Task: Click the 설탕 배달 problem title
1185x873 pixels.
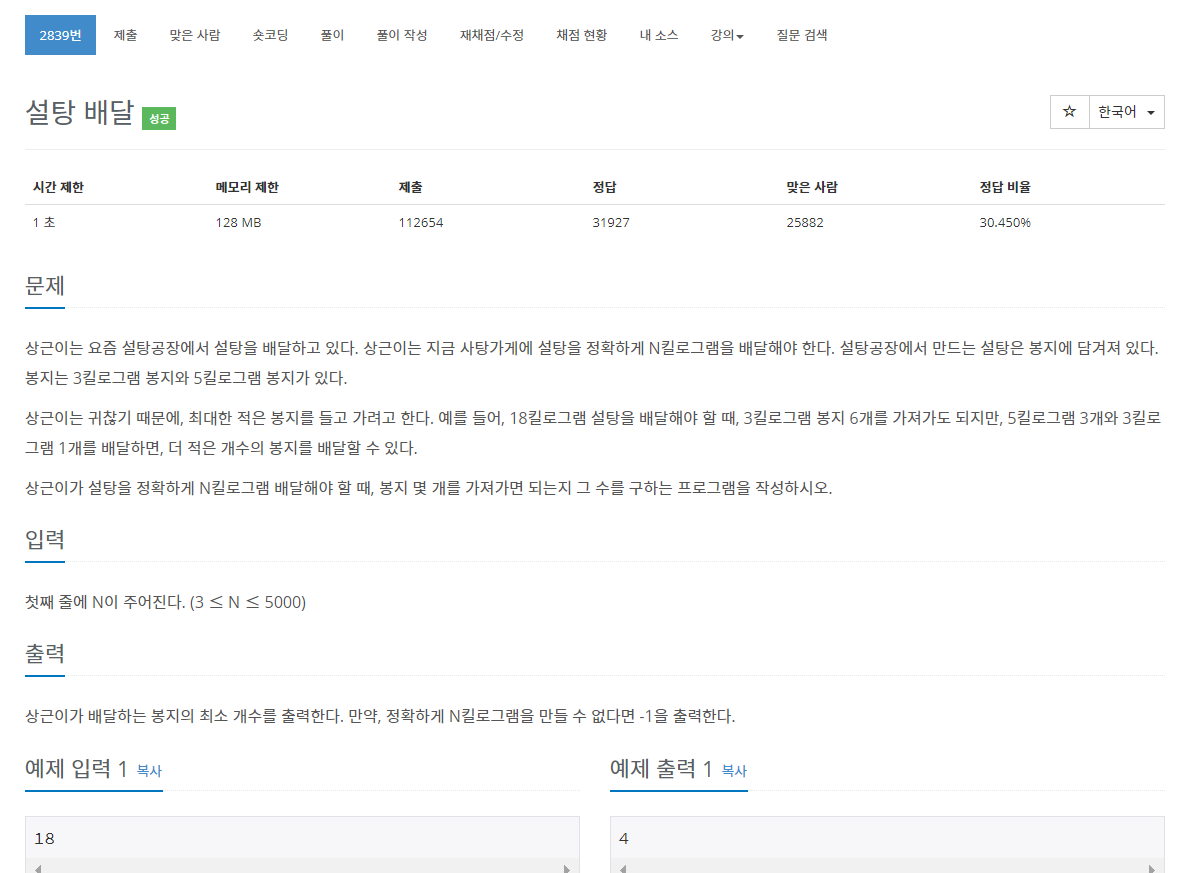Action: click(x=79, y=113)
